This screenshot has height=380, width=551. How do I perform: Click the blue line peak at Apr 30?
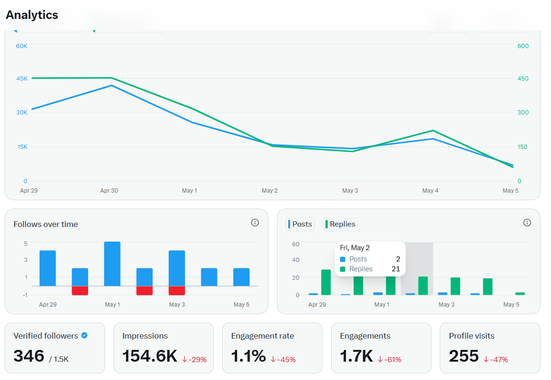(x=112, y=85)
